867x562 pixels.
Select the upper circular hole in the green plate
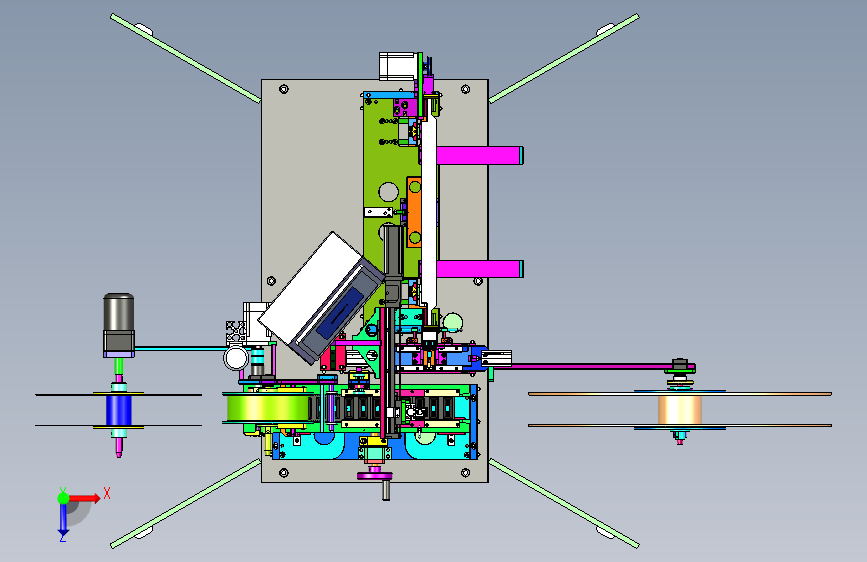[x=389, y=192]
